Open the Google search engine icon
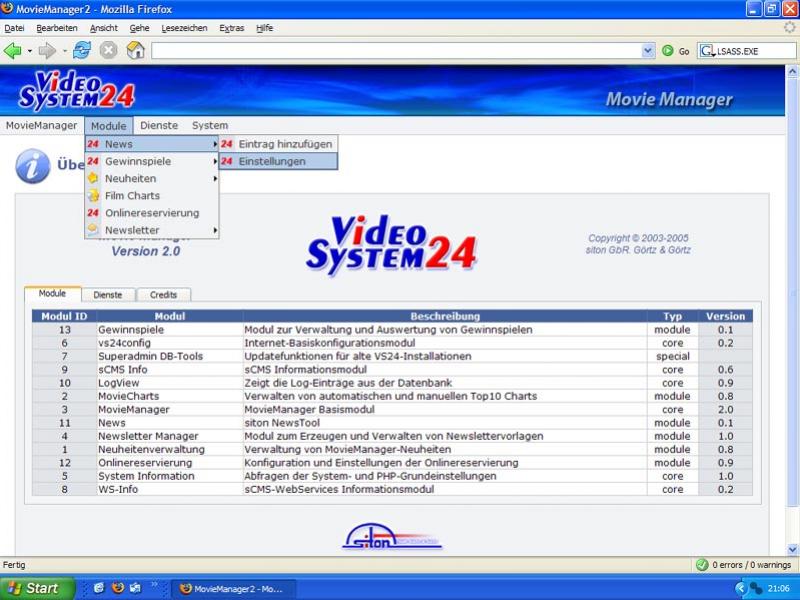This screenshot has width=800, height=600. (706, 51)
